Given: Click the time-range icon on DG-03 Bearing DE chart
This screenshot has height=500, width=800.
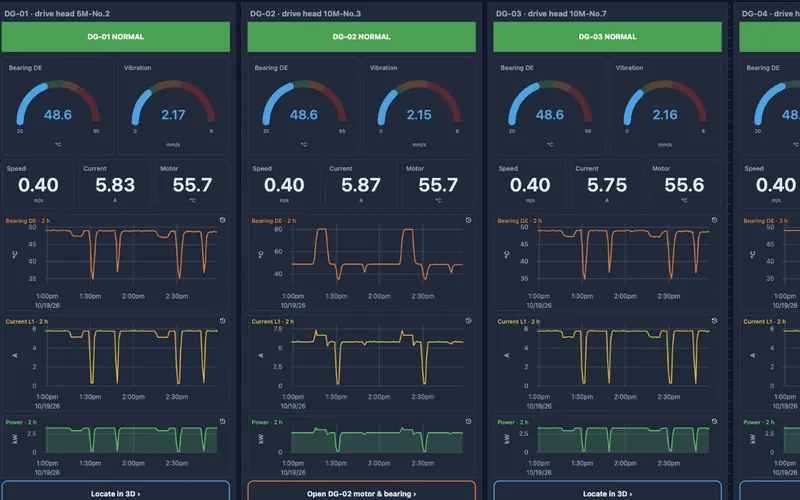Looking at the screenshot, I should click(714, 220).
